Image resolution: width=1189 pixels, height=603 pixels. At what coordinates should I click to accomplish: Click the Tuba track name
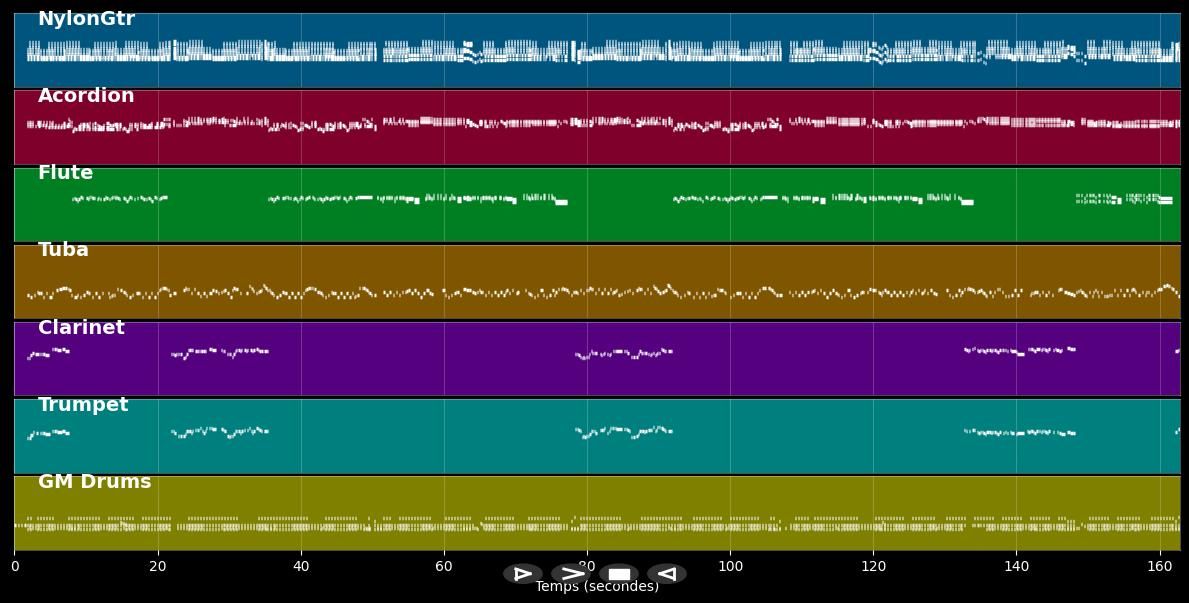(63, 250)
